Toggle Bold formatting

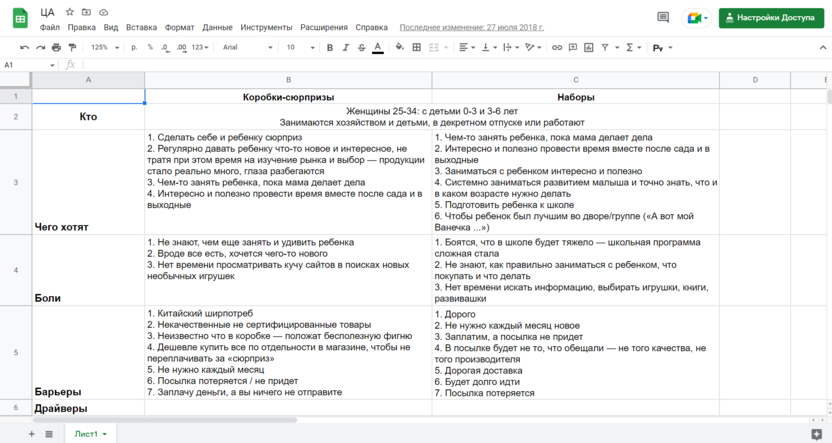coord(330,47)
